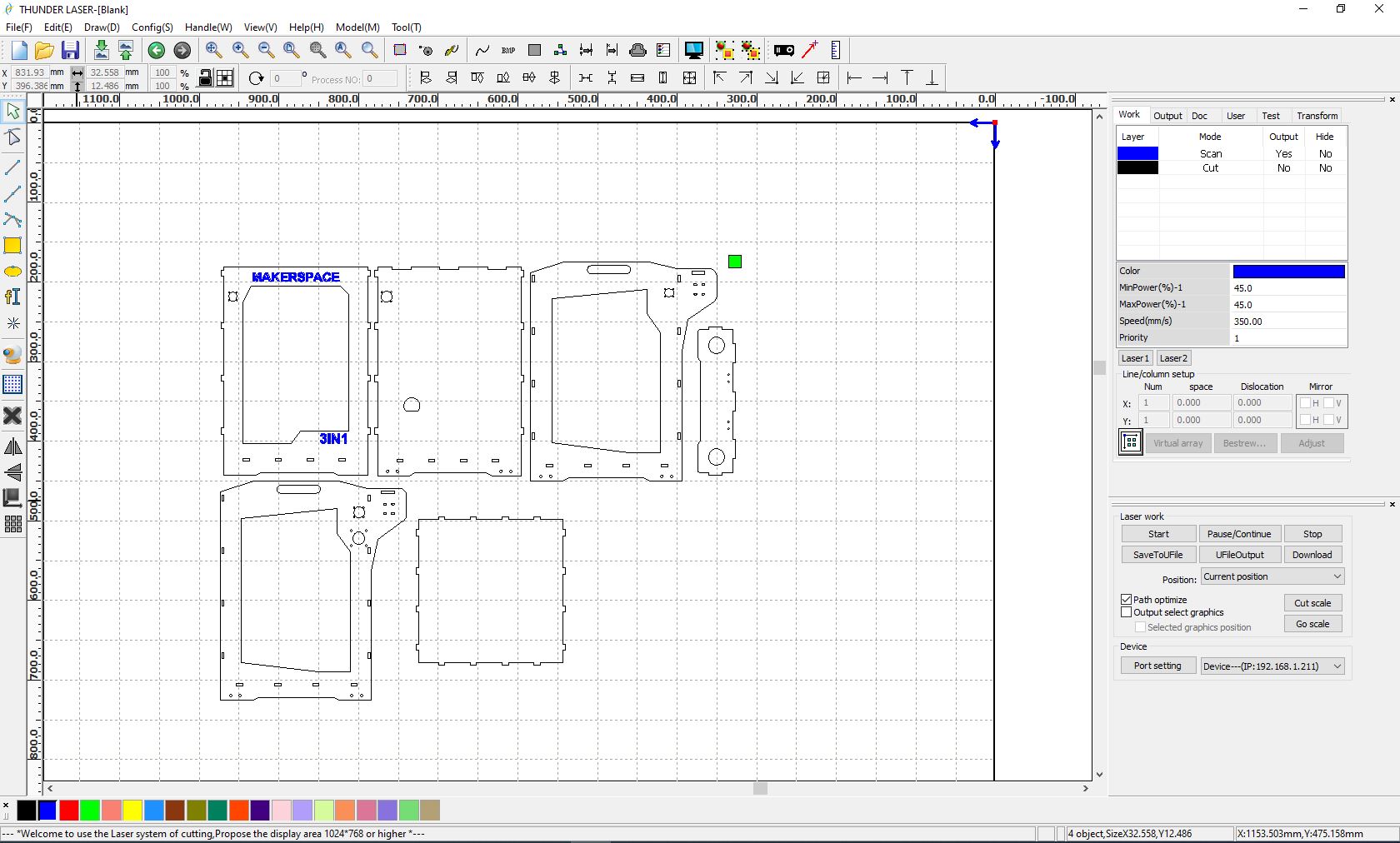Image resolution: width=1400 pixels, height=843 pixels.
Task: Switch to the Transform tab
Action: point(1317,116)
